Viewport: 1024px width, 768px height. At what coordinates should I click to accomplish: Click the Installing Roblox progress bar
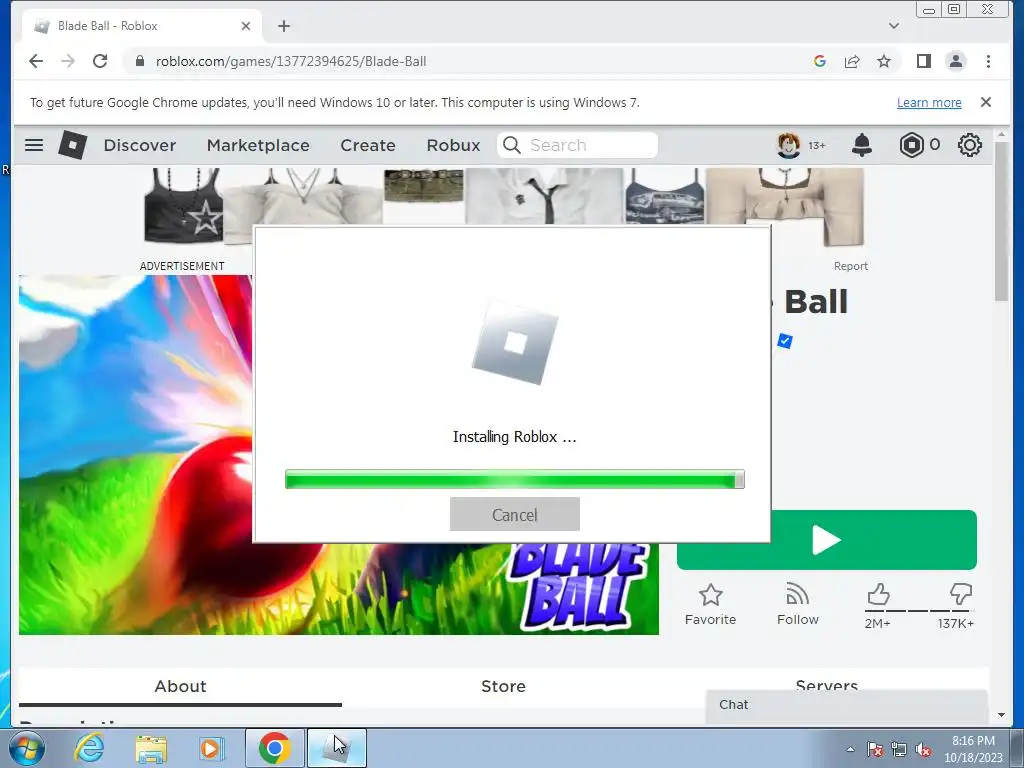click(515, 479)
